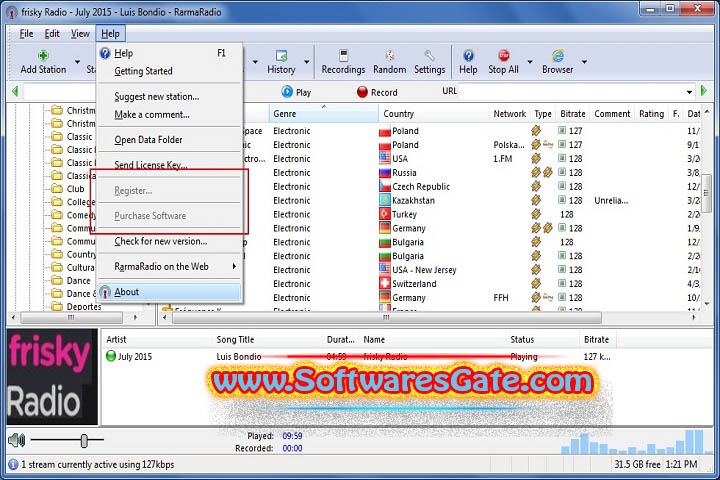Expand RarmaRadio on the Web submenu

(234, 266)
